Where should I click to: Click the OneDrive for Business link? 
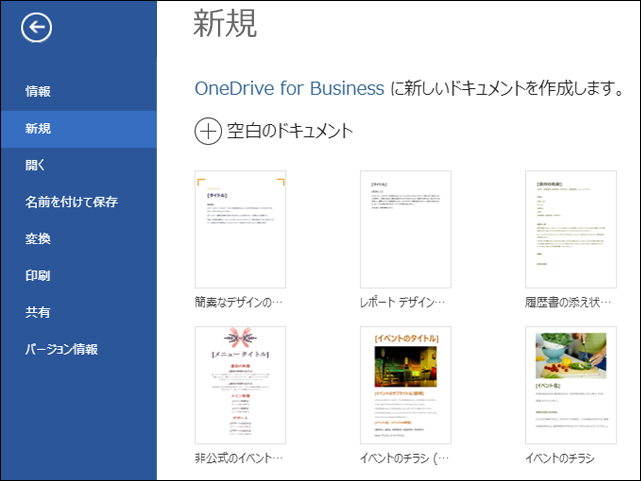click(x=289, y=88)
